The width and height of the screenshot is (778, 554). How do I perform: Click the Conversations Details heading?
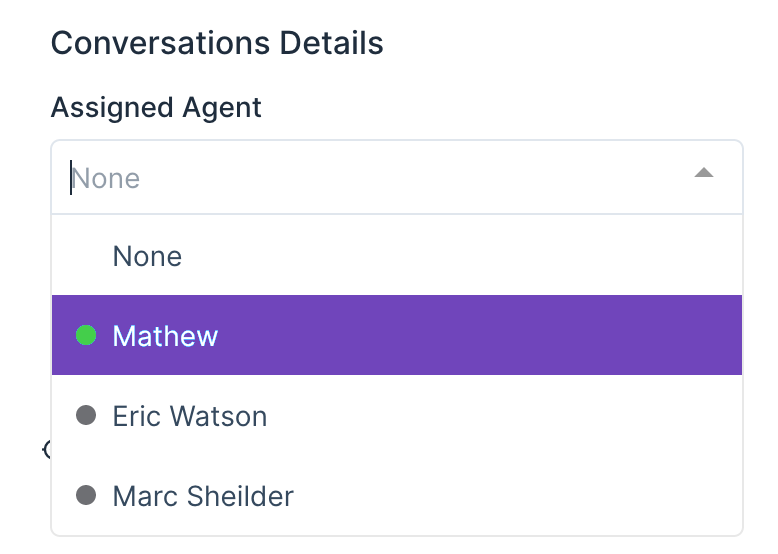click(x=217, y=44)
